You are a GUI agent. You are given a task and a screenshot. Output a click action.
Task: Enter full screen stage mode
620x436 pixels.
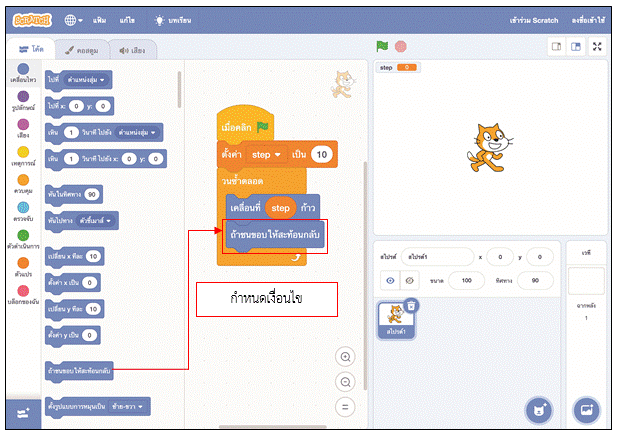pos(597,46)
